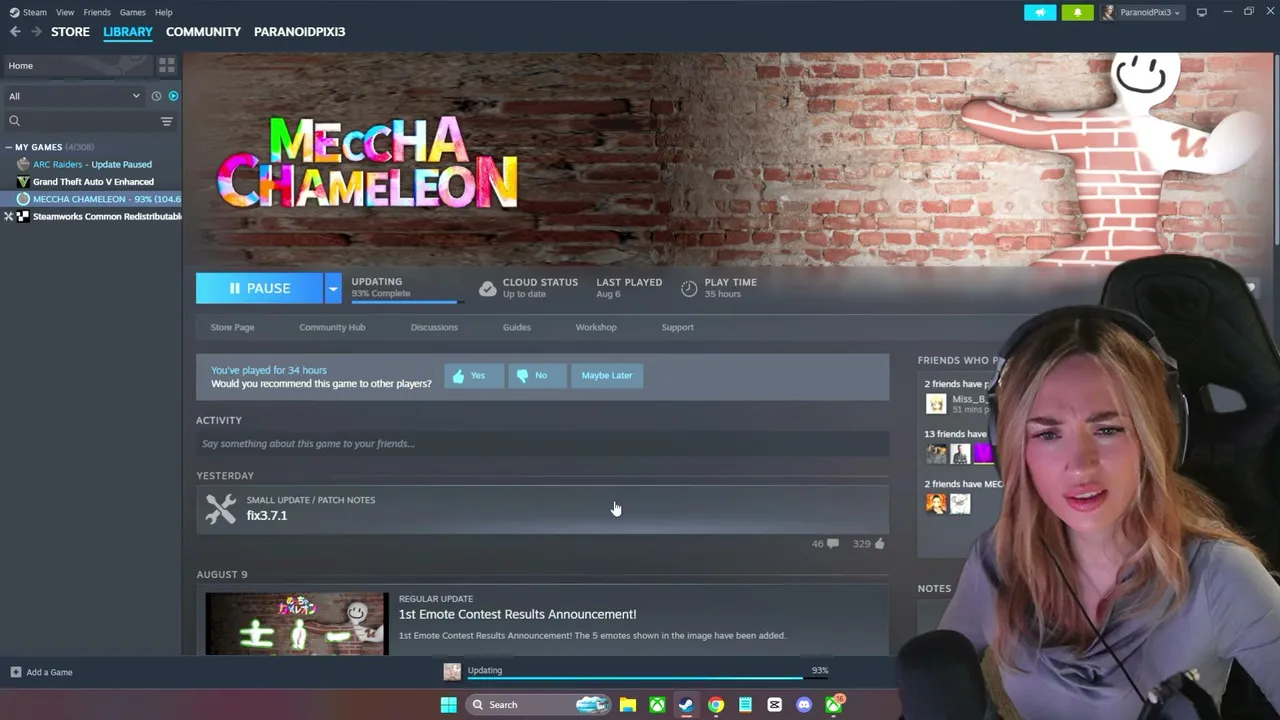Sort library by recent activity clock
Viewport: 1280px width, 720px height.
click(x=156, y=96)
